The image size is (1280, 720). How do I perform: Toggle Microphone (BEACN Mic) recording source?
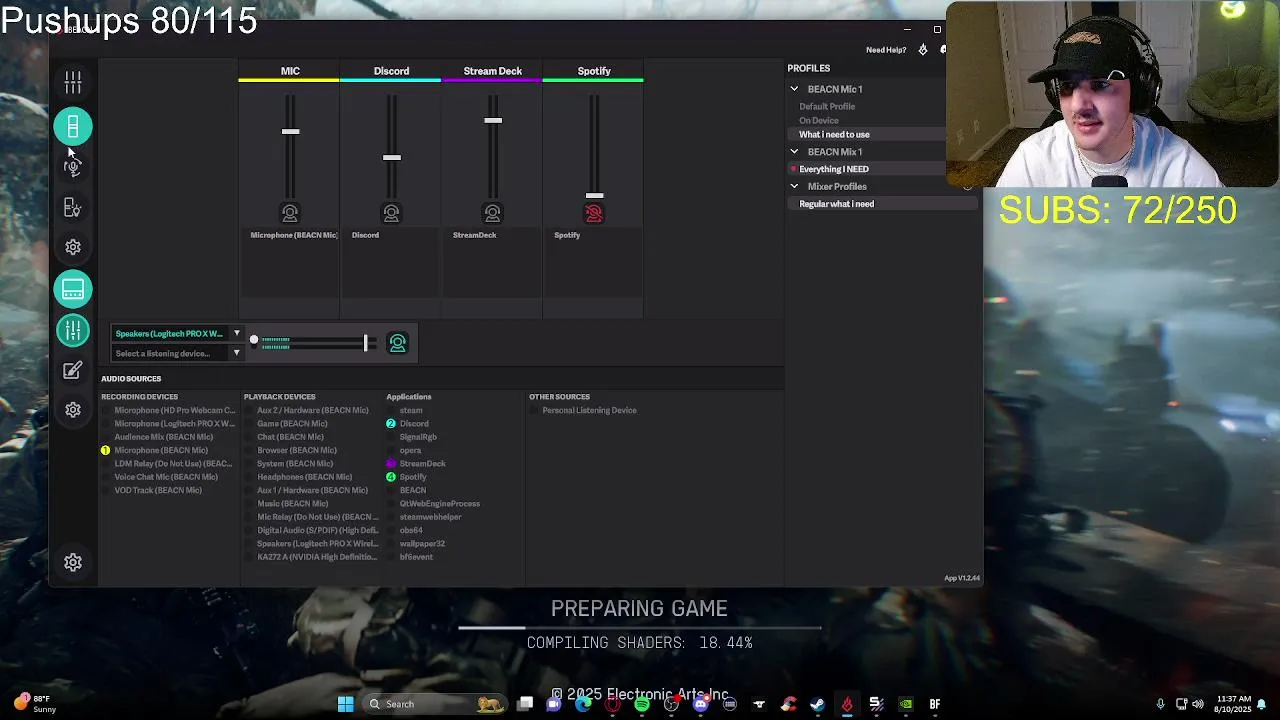point(105,450)
